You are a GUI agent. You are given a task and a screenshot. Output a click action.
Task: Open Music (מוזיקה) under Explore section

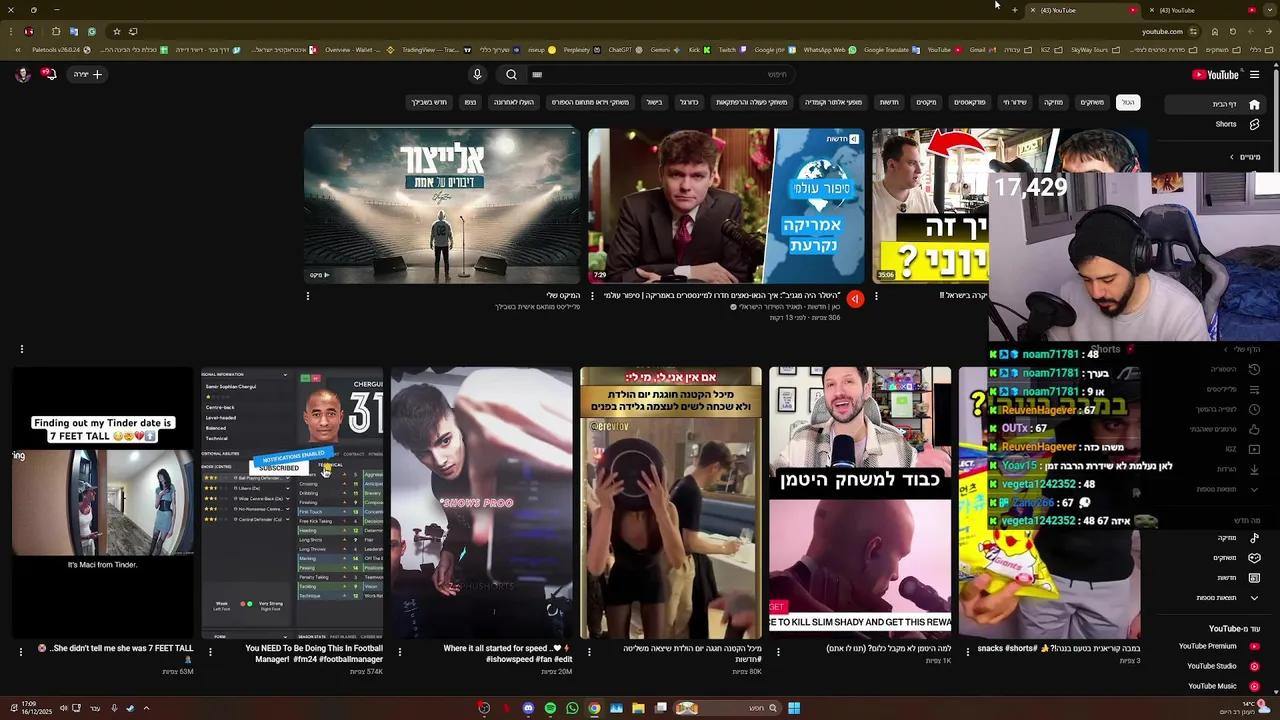tap(1238, 538)
